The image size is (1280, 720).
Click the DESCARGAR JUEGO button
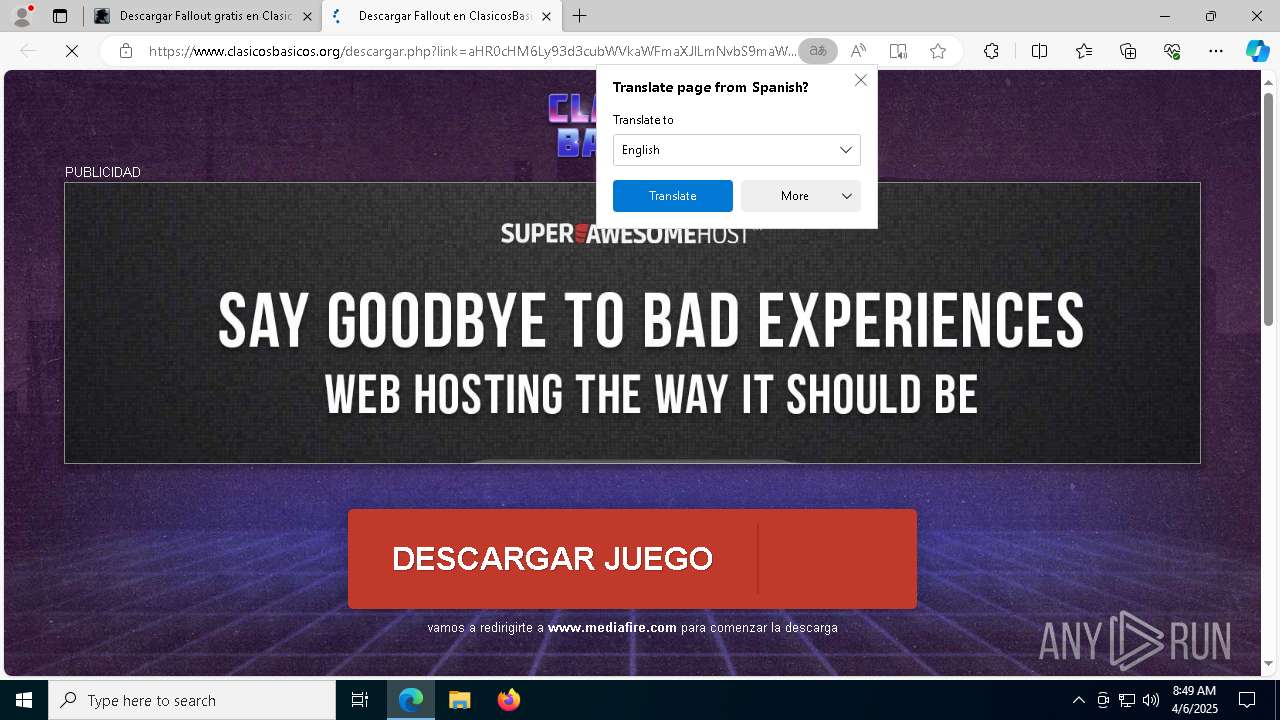coord(632,559)
